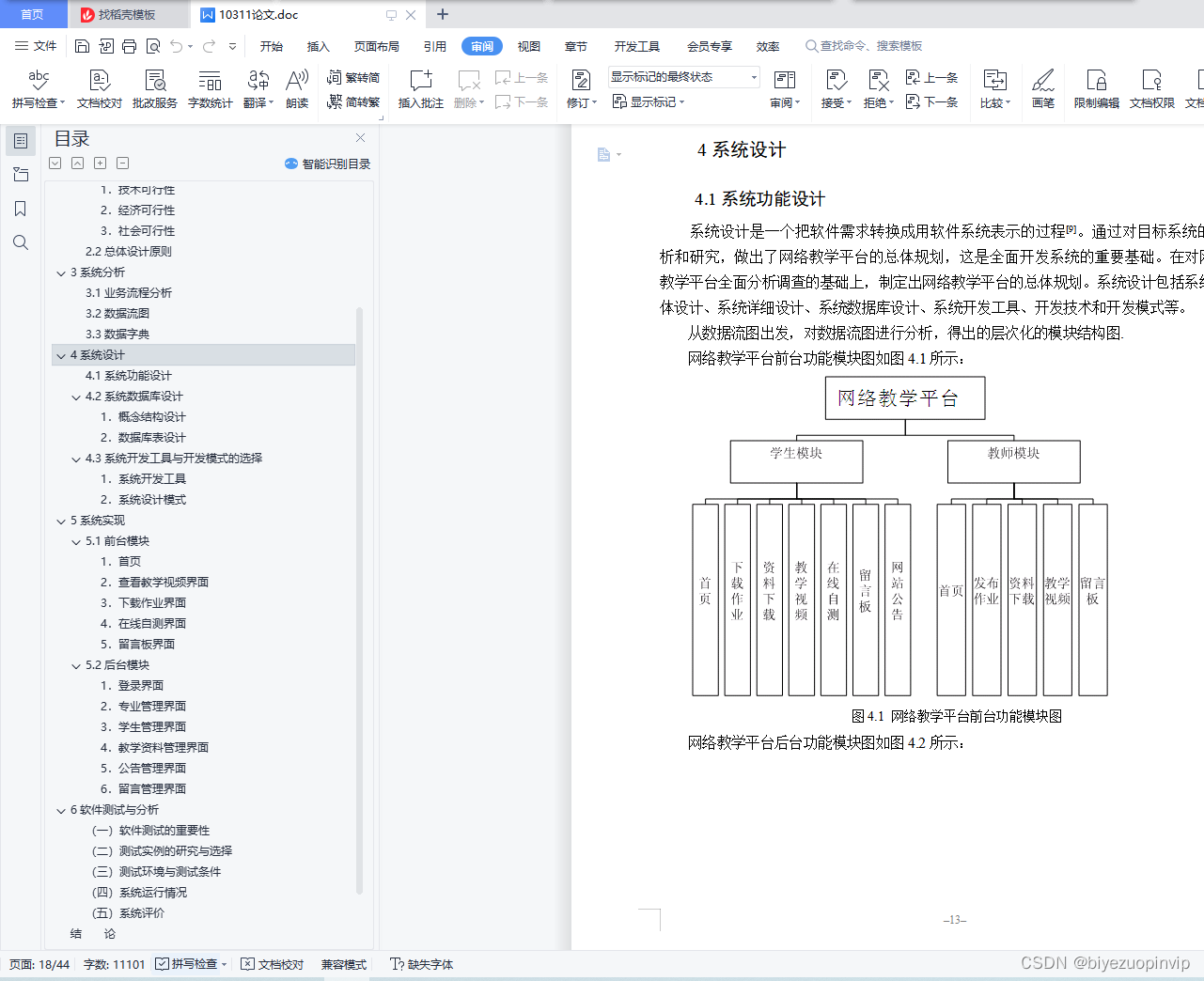1204x981 pixels.
Task: Open the 比较 compare dropdown
Action: point(995,103)
